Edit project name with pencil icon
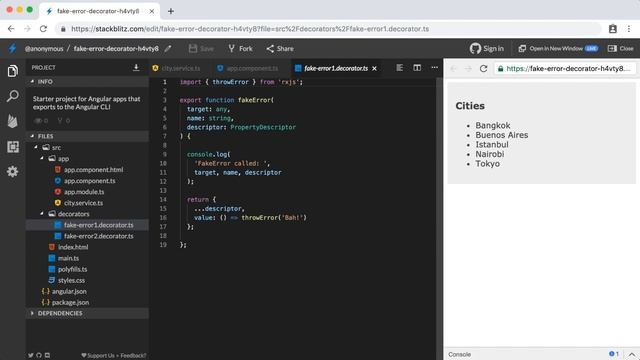The image size is (640, 360). [168, 49]
